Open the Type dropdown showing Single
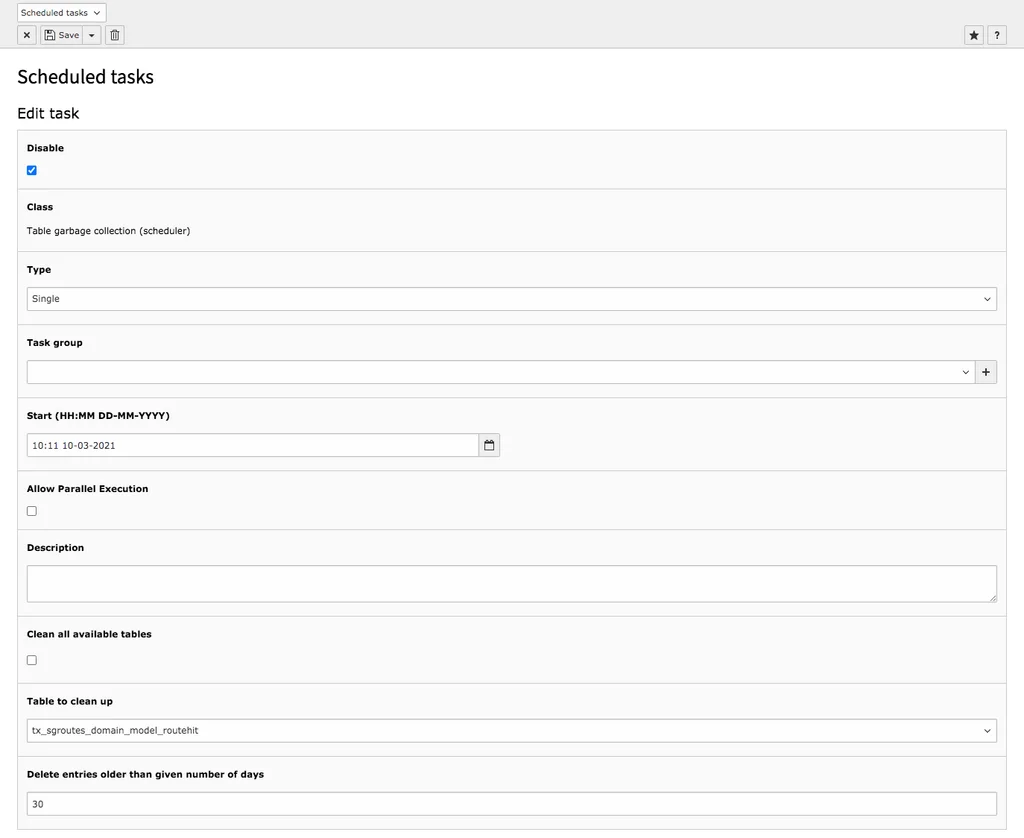Viewport: 1024px width, 838px height. coord(511,298)
